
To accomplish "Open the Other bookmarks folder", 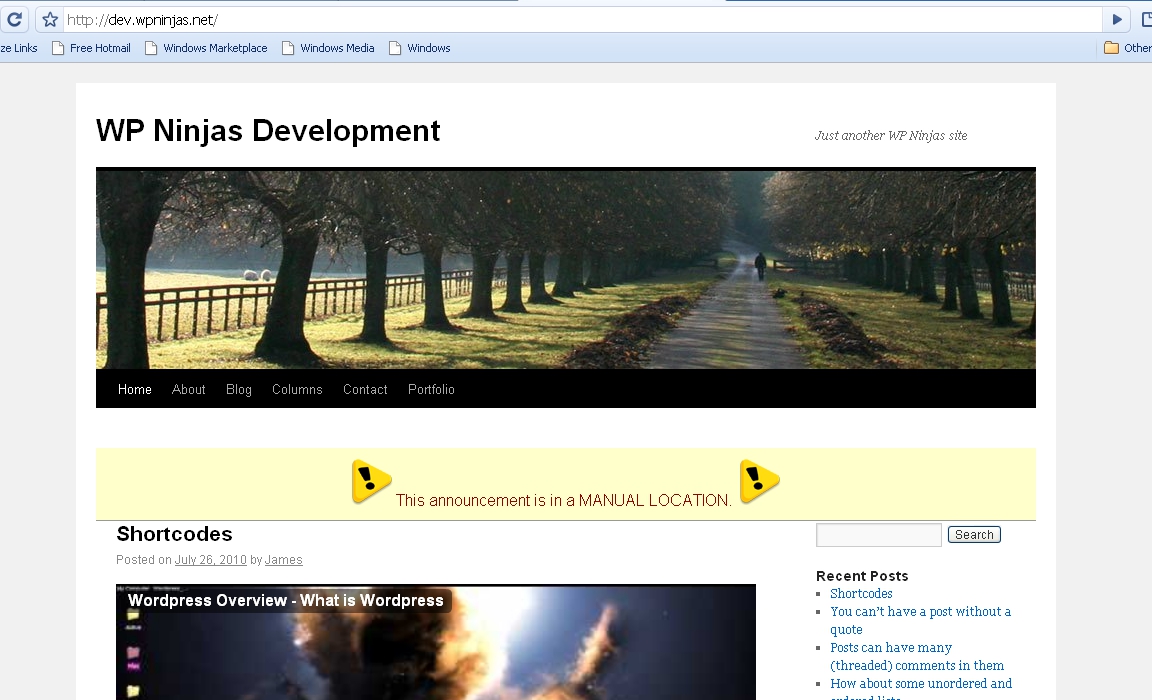I will tap(1127, 48).
